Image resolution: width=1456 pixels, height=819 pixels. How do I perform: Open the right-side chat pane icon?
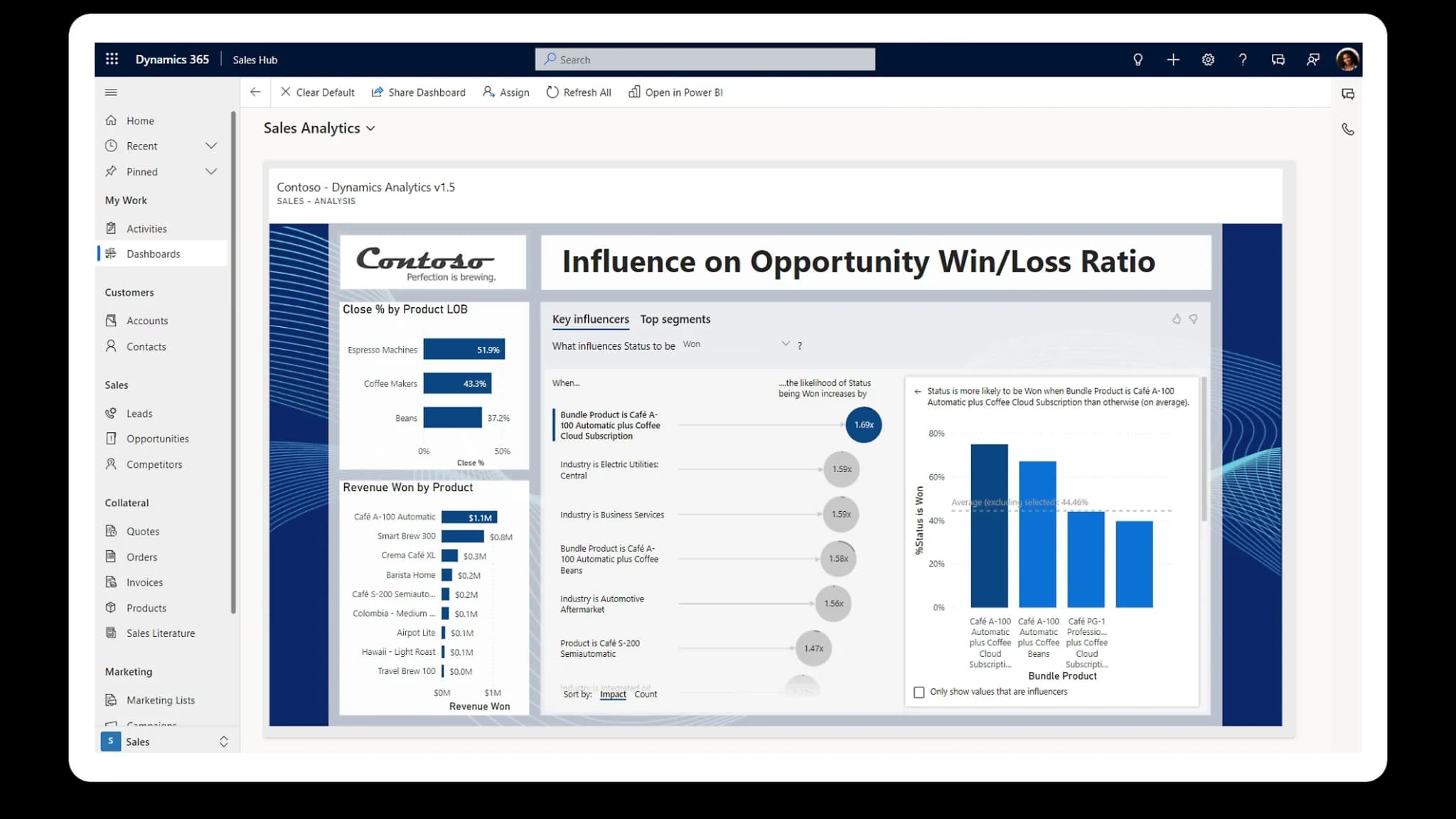click(1347, 94)
